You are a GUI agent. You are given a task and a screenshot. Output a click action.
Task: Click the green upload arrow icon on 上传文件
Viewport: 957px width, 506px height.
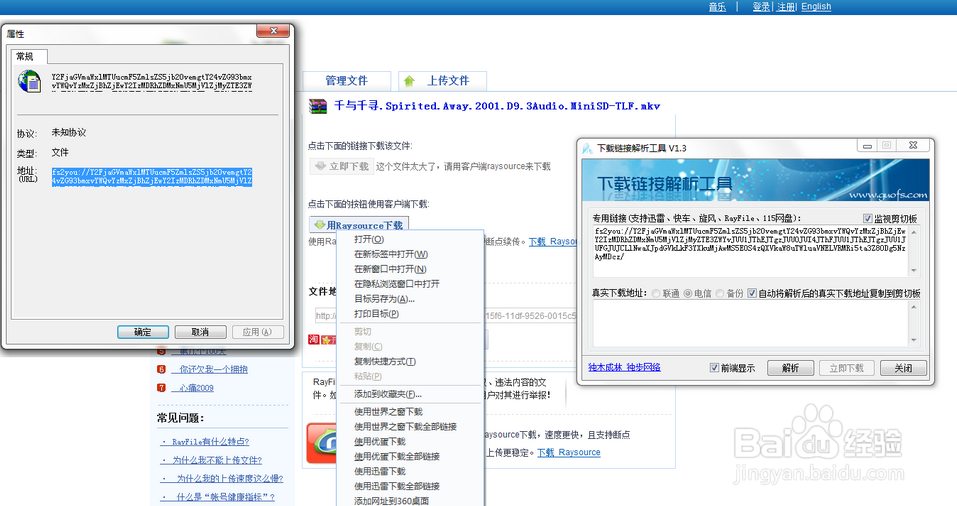point(409,81)
